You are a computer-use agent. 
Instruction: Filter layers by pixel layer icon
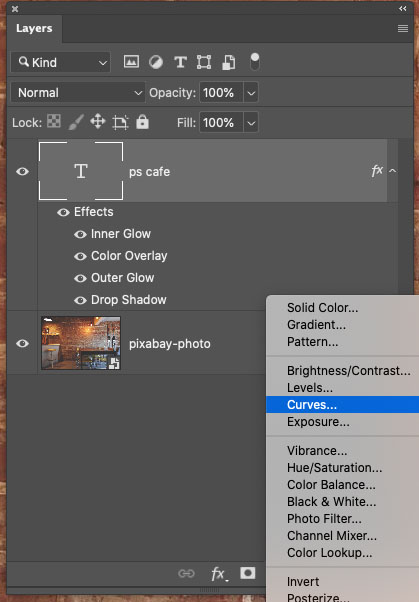131,62
